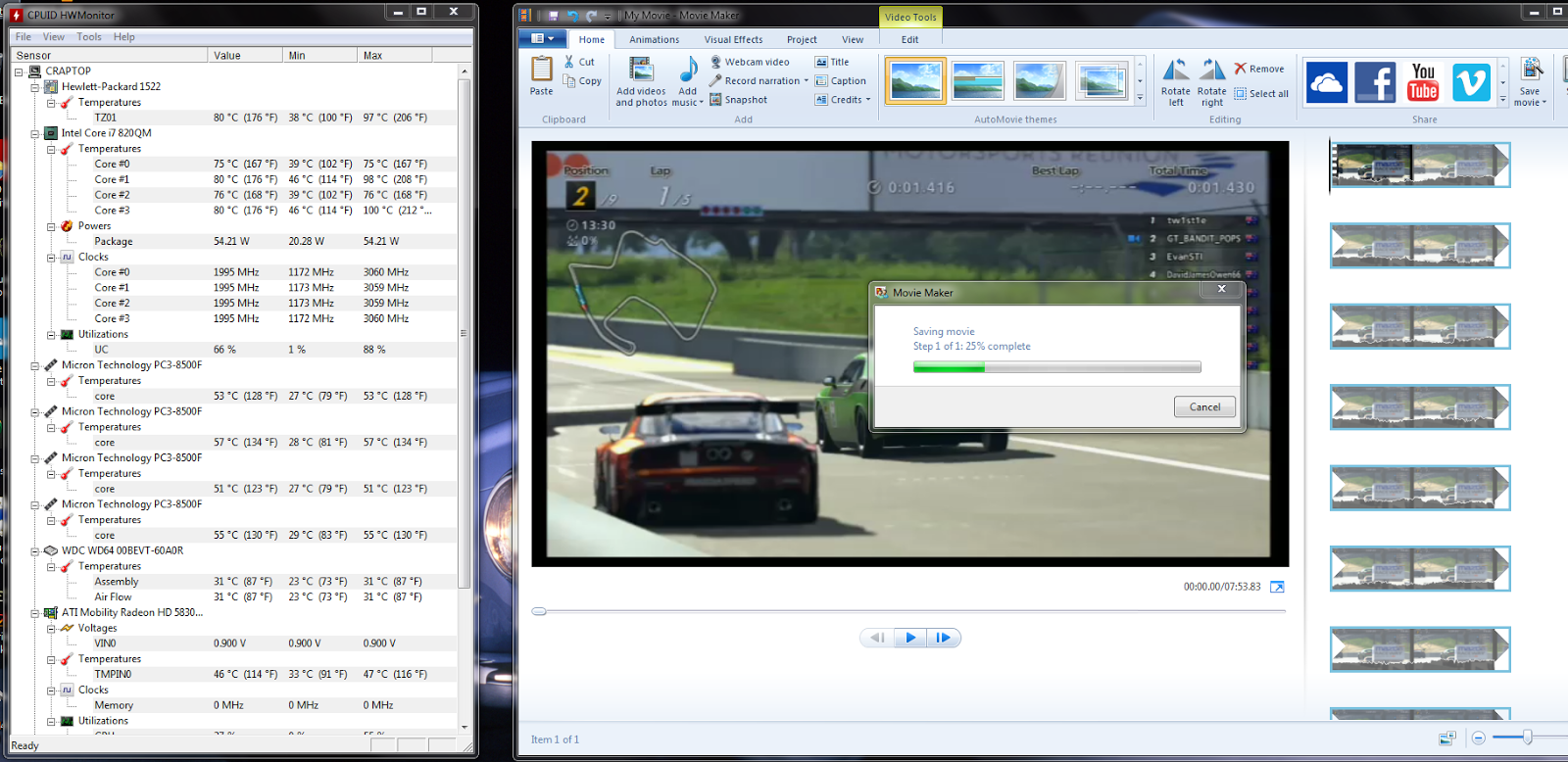Share movie to YouTube
Image resolution: width=1568 pixels, height=762 pixels.
pyautogui.click(x=1423, y=83)
